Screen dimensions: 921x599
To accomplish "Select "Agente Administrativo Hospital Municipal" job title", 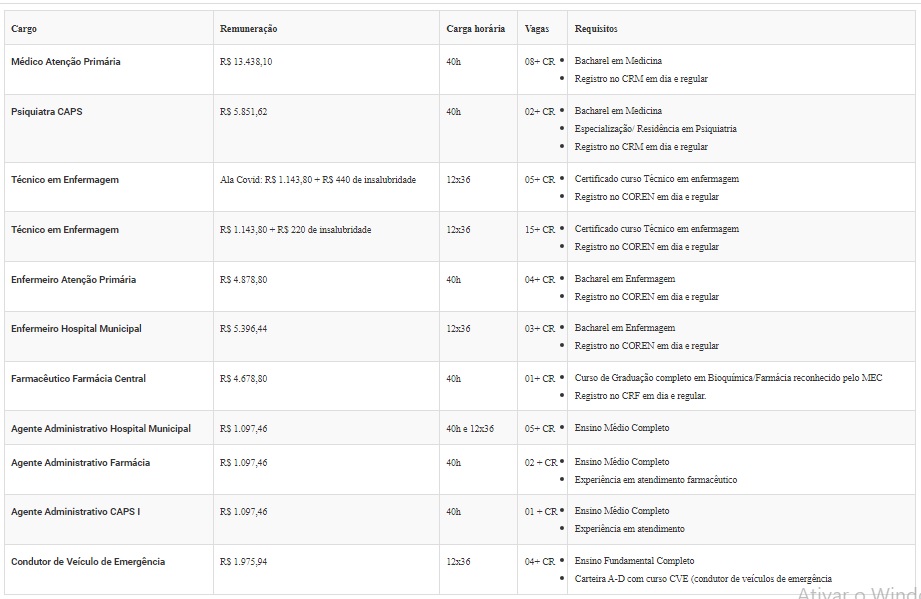I will [x=101, y=429].
